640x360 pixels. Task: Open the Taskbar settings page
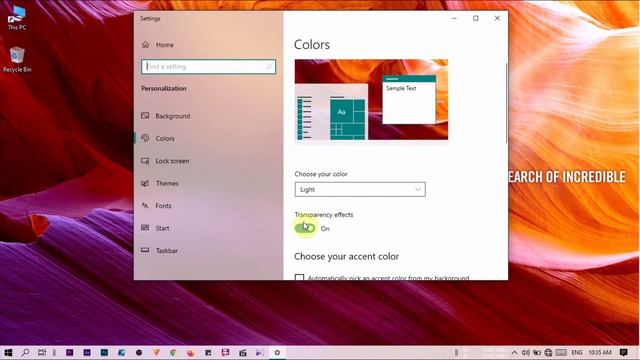pos(159,251)
